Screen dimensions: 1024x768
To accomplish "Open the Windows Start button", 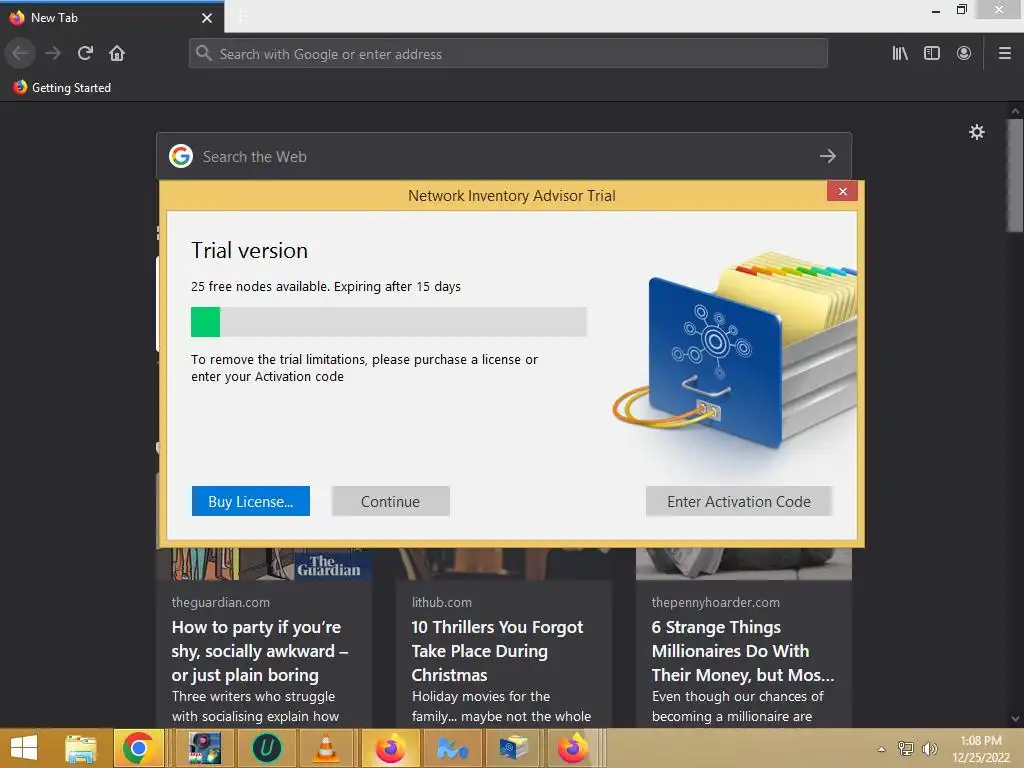I will [x=24, y=748].
